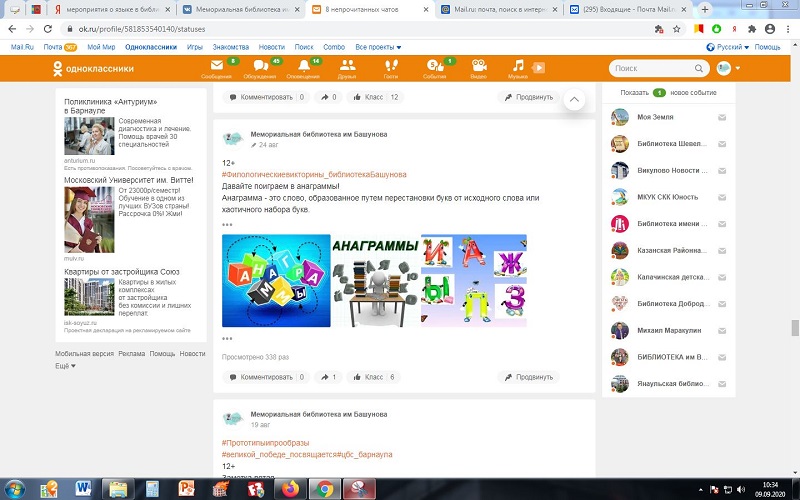Open the АНАГРАММЫ figure at desk image
This screenshot has width=800, height=500.
[376, 281]
